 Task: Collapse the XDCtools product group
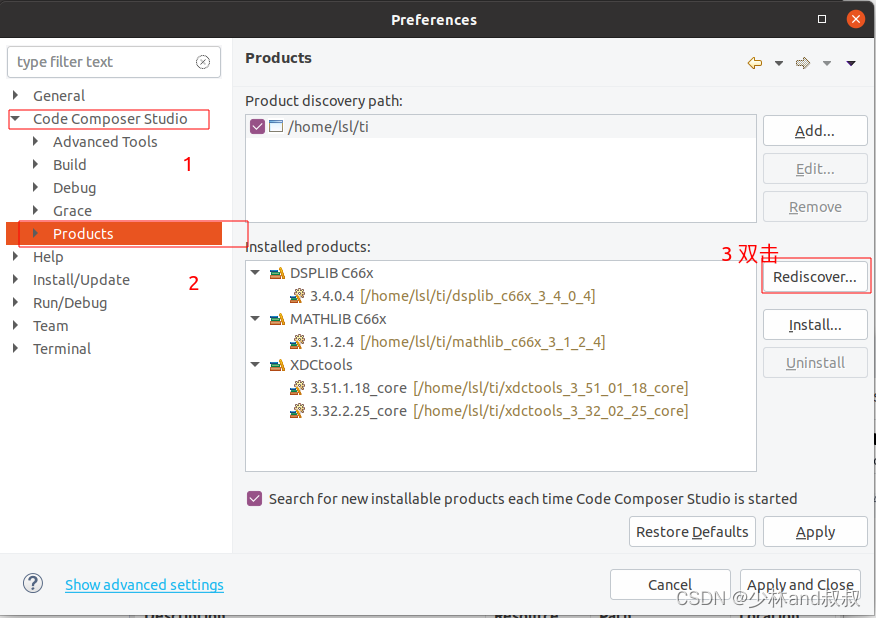(x=255, y=364)
